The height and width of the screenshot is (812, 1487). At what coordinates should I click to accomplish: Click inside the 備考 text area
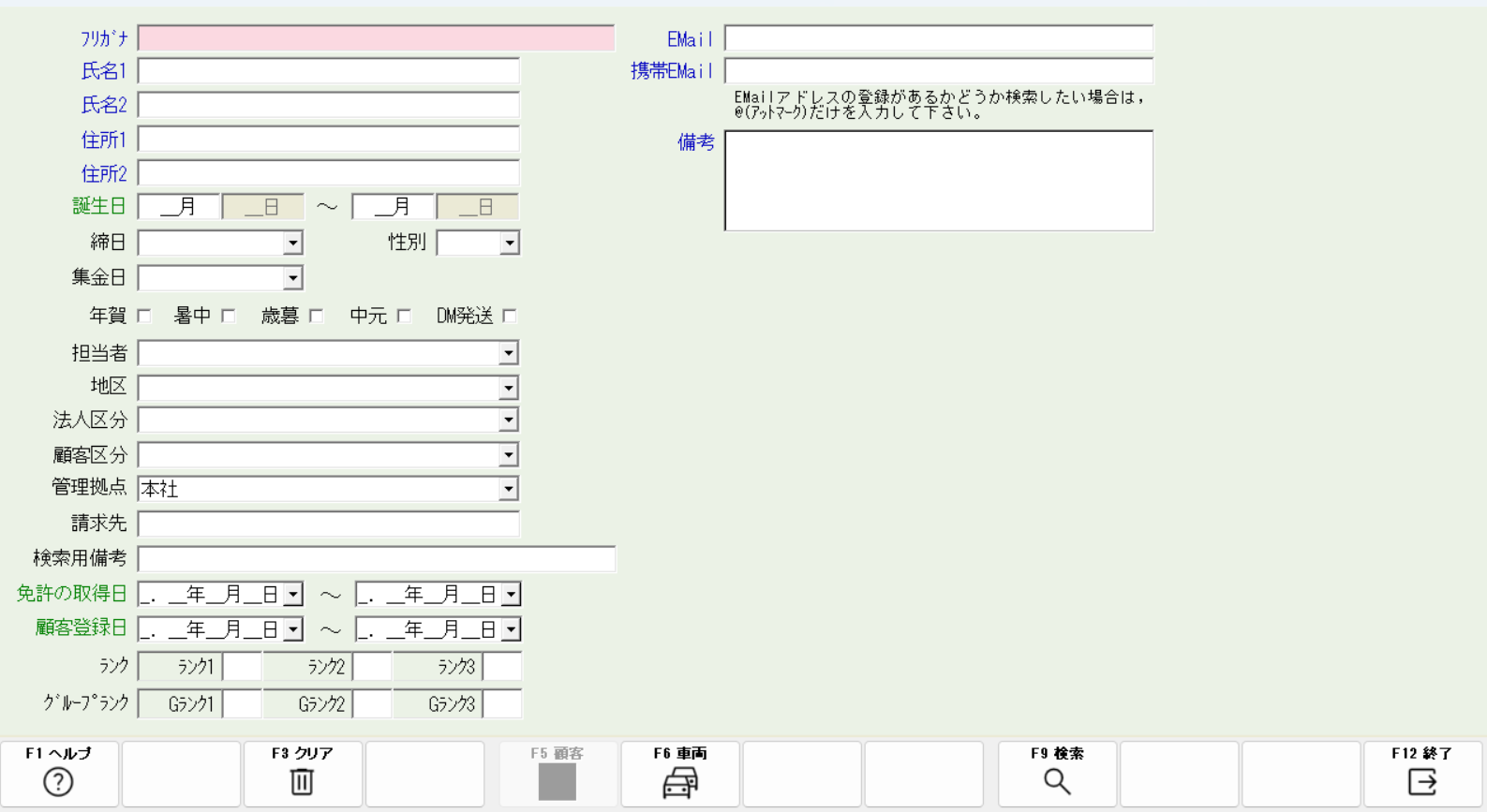938,180
